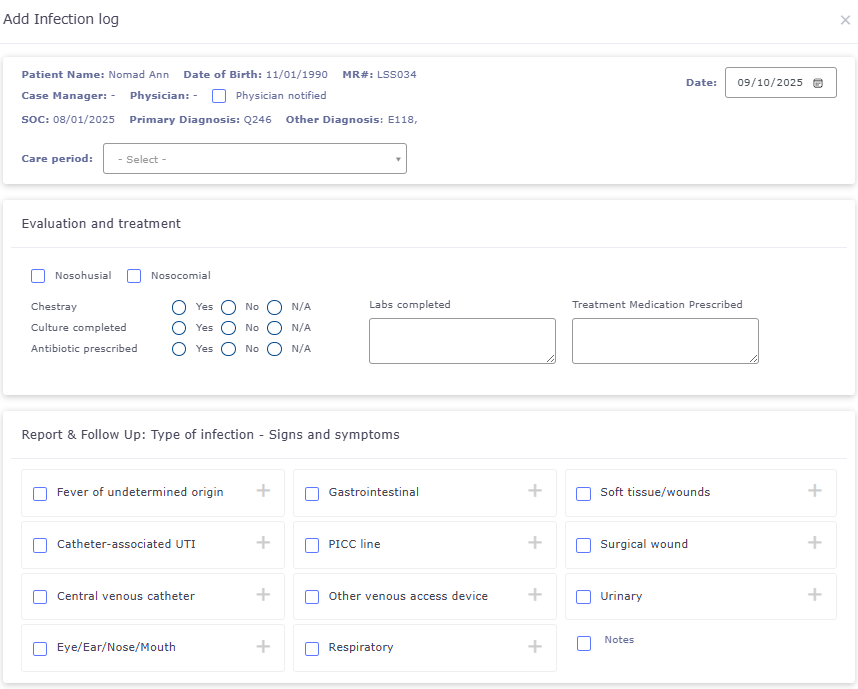Select Yes for Culture completed
This screenshot has width=858, height=689.
[179, 328]
